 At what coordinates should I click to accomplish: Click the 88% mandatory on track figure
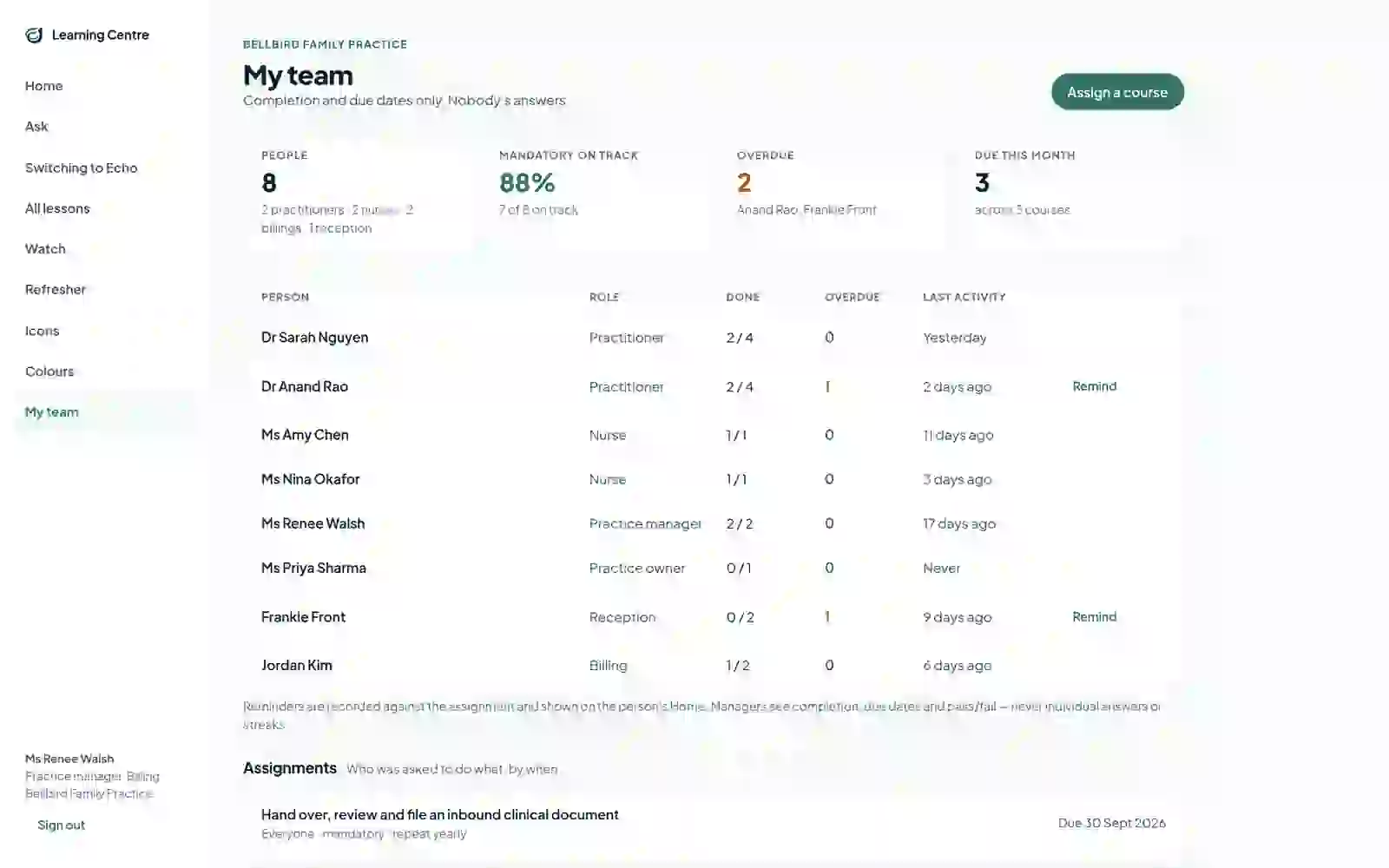(527, 183)
